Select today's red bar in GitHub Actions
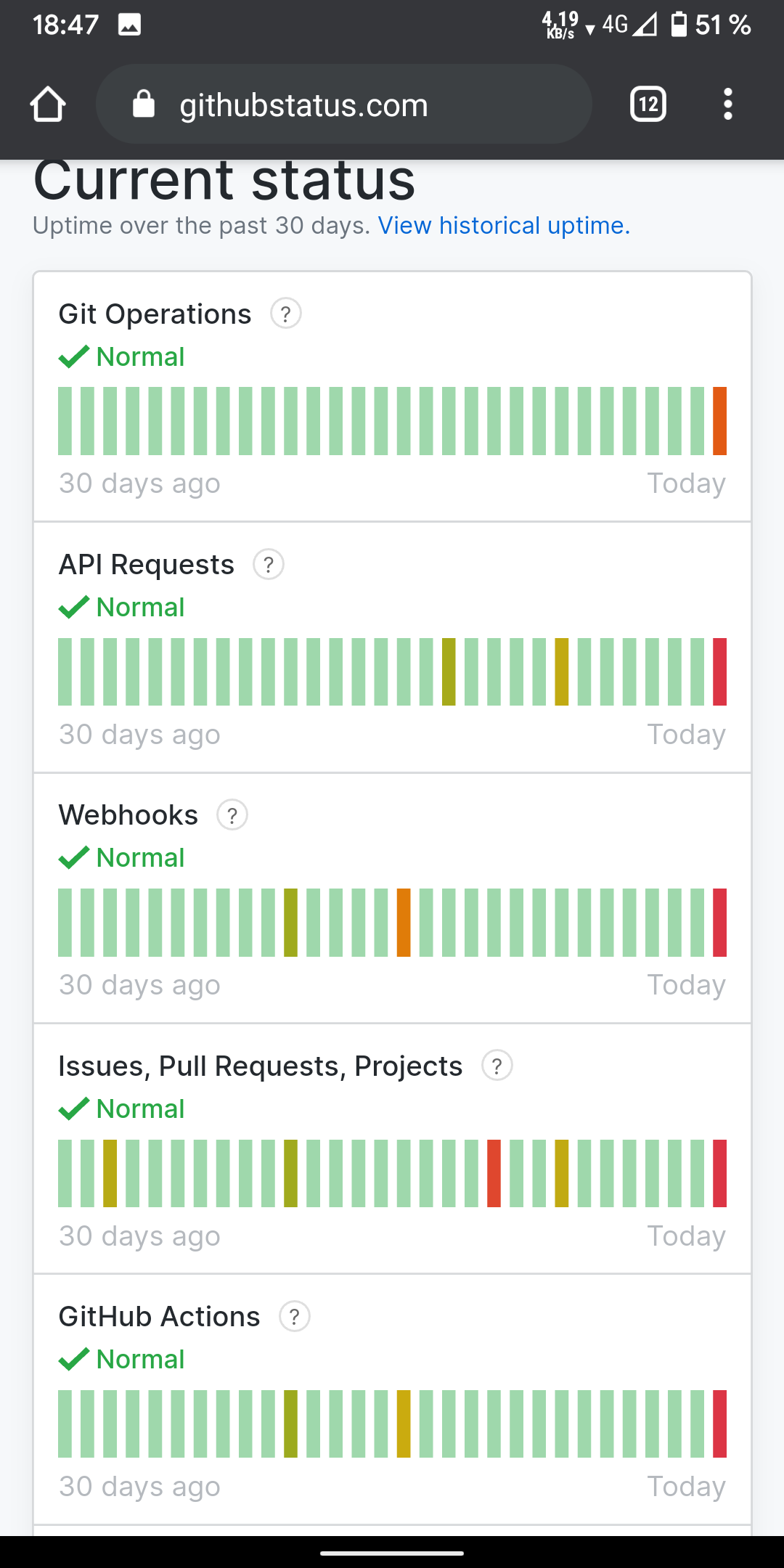This screenshot has height=1568, width=784. coord(719,1424)
